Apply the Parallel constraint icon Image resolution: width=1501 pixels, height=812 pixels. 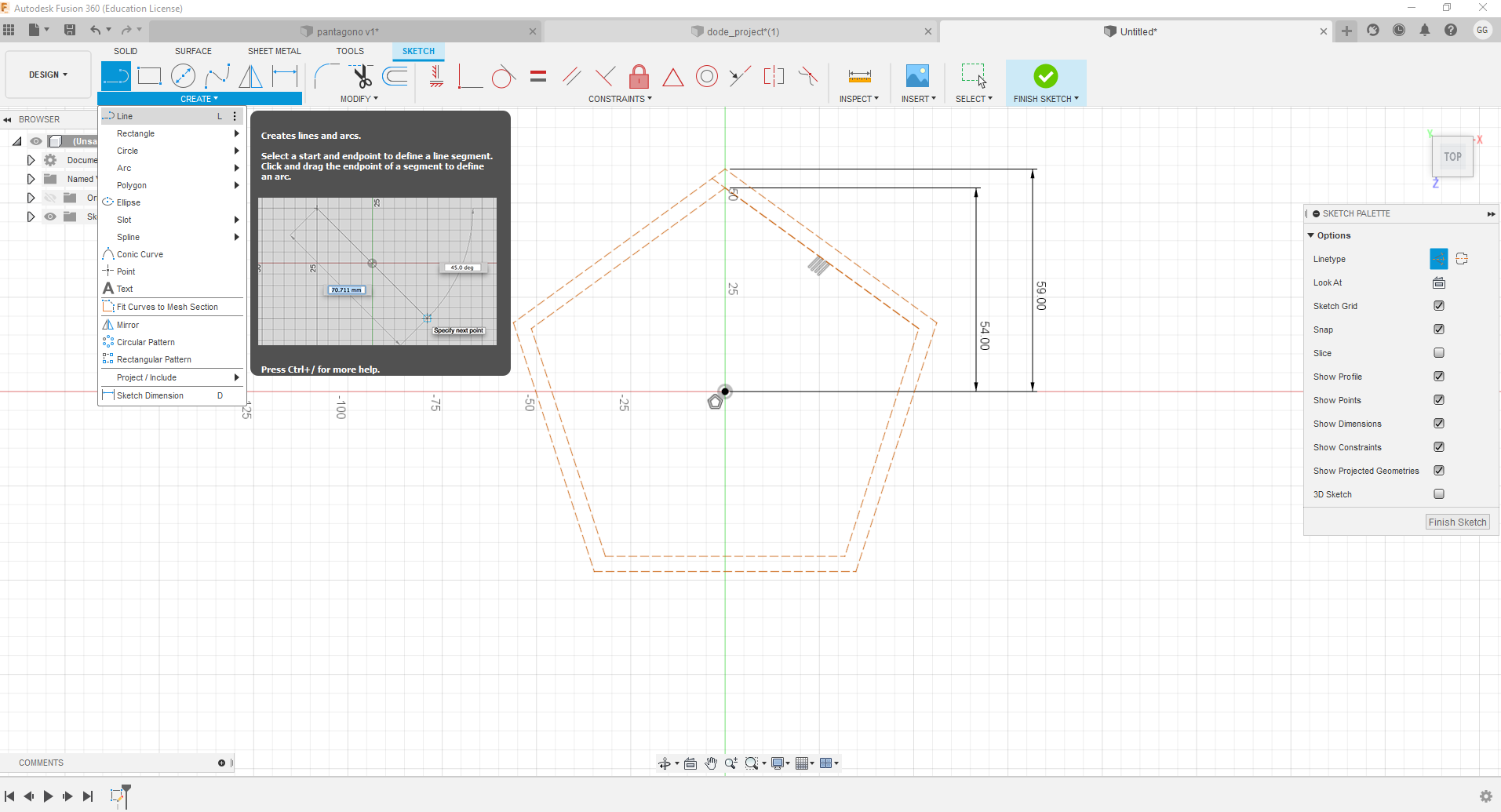[572, 76]
